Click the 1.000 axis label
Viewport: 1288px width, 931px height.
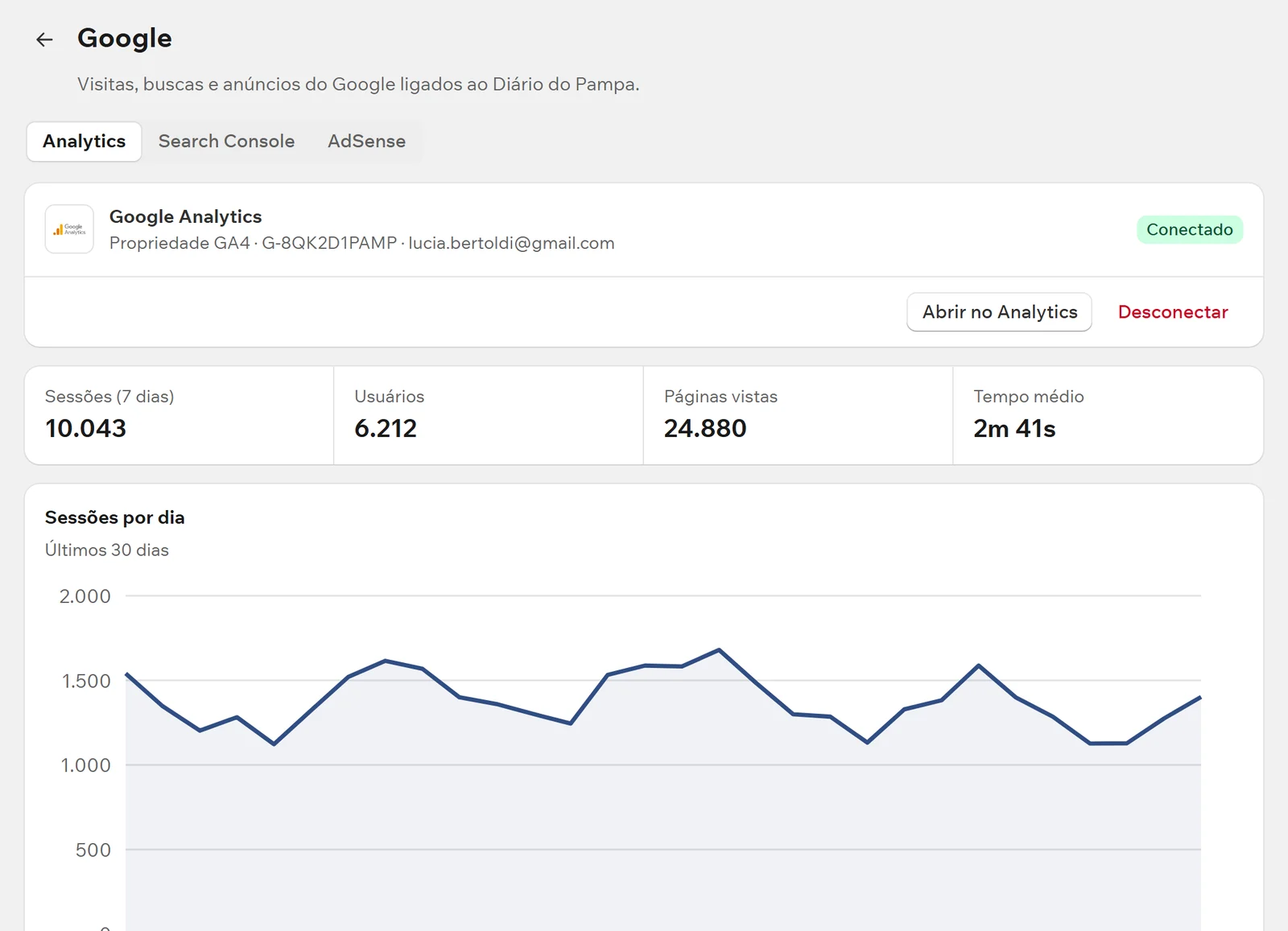86,765
